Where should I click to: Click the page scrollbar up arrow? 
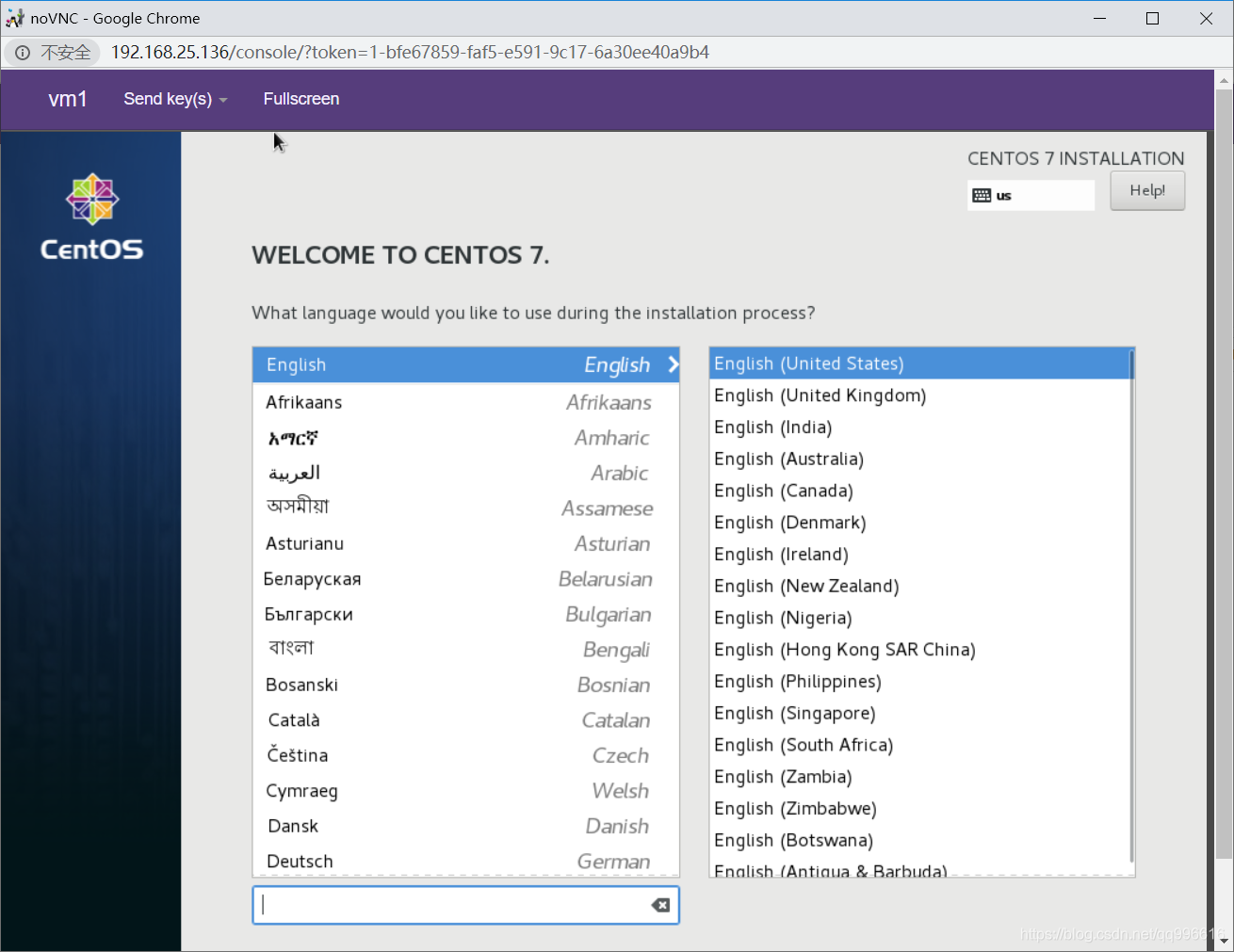coord(1224,79)
